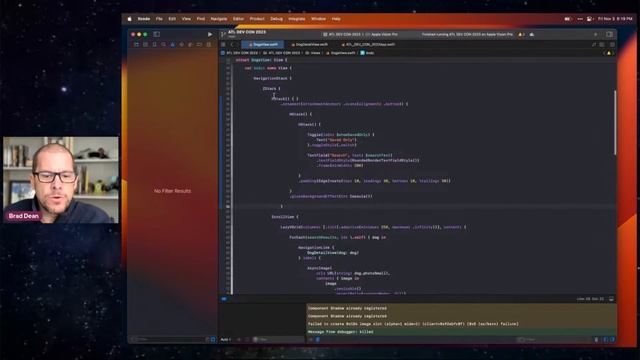
Task: Click the 'Message from debugger: killed' line
Action: (340, 332)
